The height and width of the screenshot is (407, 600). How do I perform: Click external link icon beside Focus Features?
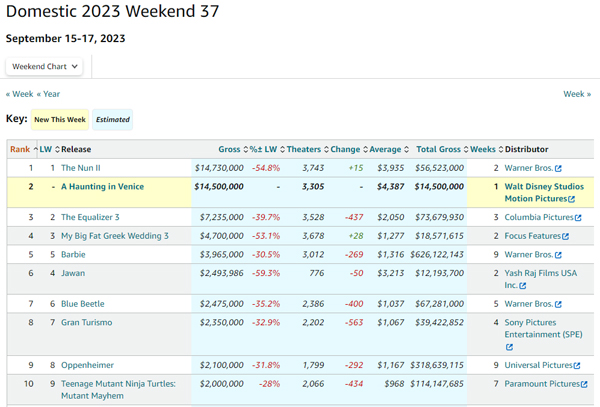point(566,236)
